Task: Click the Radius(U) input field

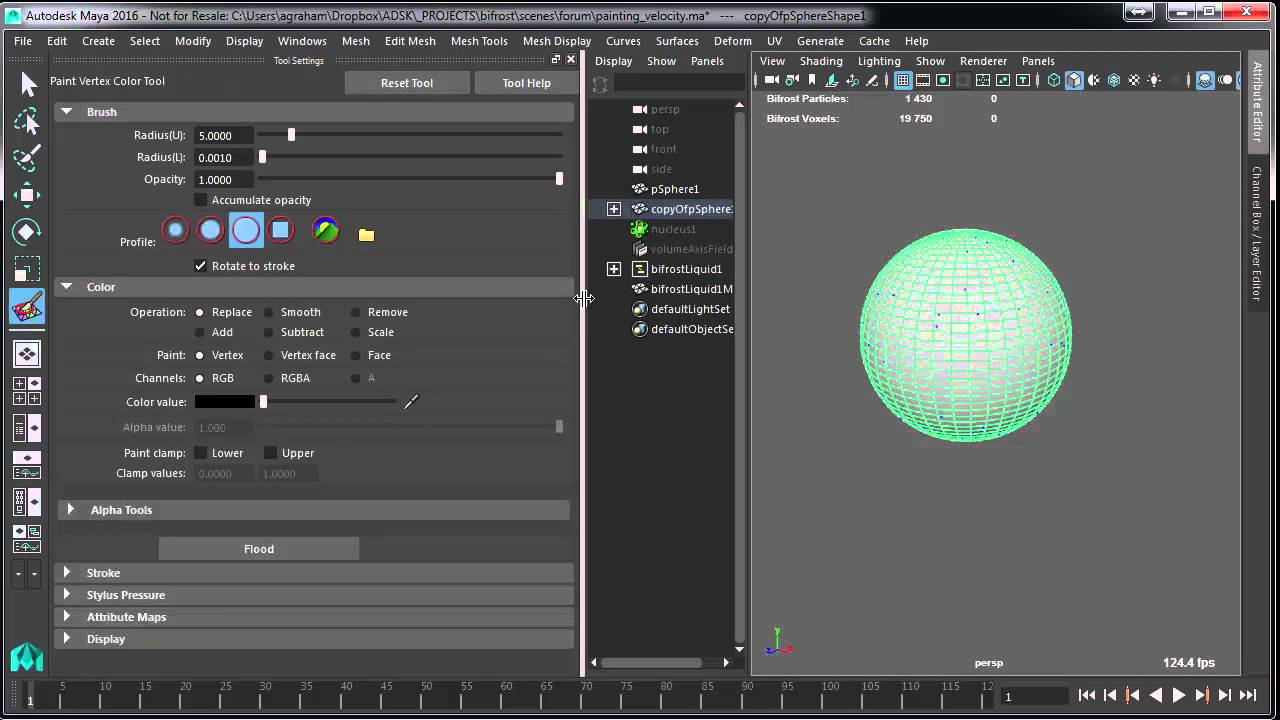Action: click(223, 136)
